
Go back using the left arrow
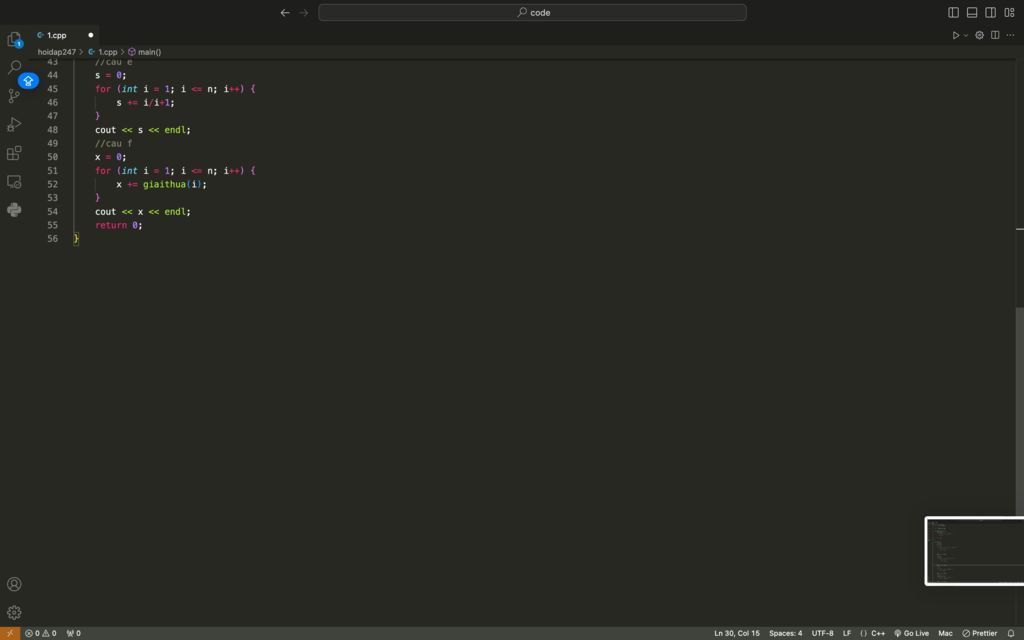[x=285, y=12]
